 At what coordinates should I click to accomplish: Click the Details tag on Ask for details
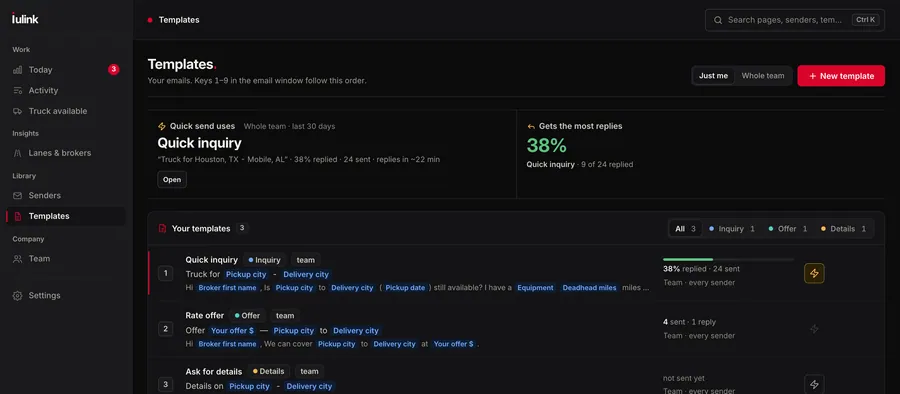tap(270, 371)
